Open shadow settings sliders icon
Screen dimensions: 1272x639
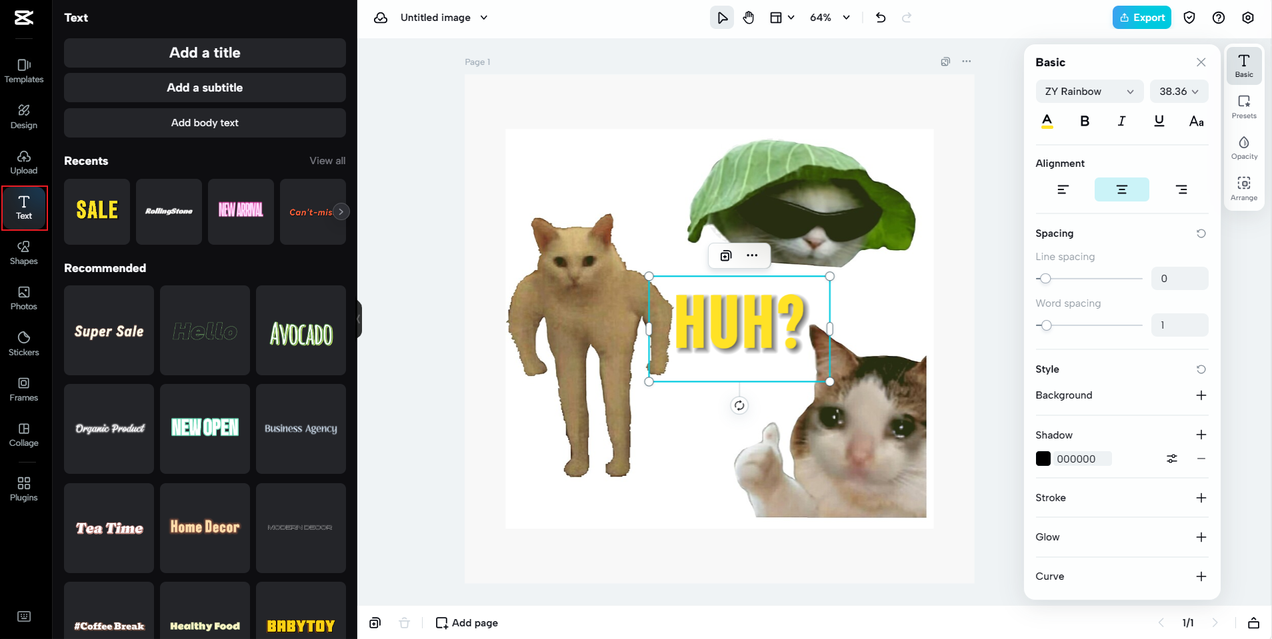1172,459
